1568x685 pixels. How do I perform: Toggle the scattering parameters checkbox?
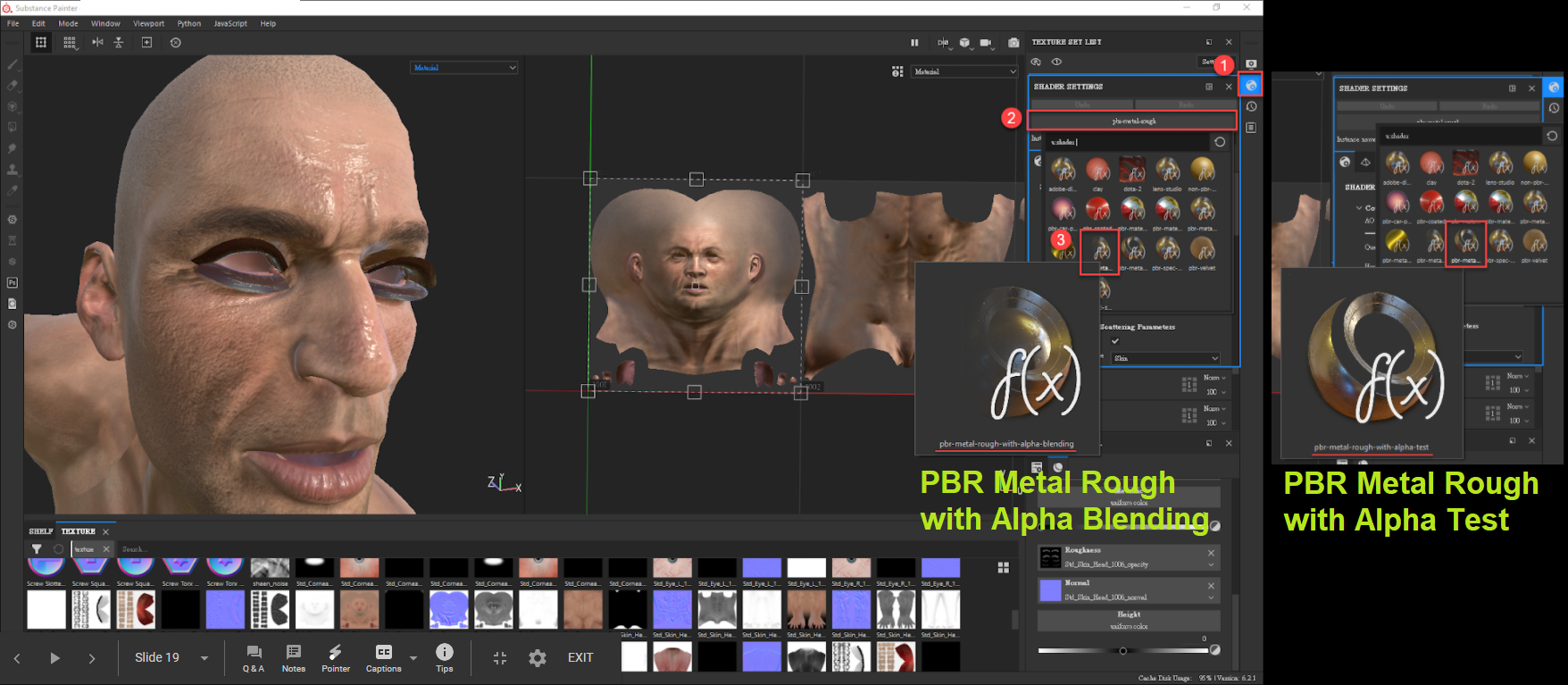click(x=1113, y=340)
